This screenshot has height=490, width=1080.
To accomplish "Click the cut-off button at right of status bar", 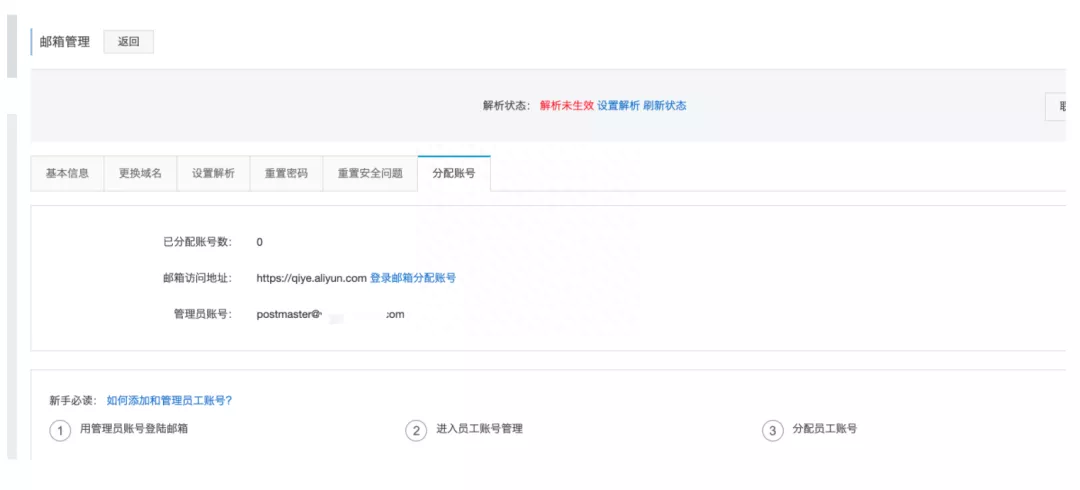I will coord(1061,106).
